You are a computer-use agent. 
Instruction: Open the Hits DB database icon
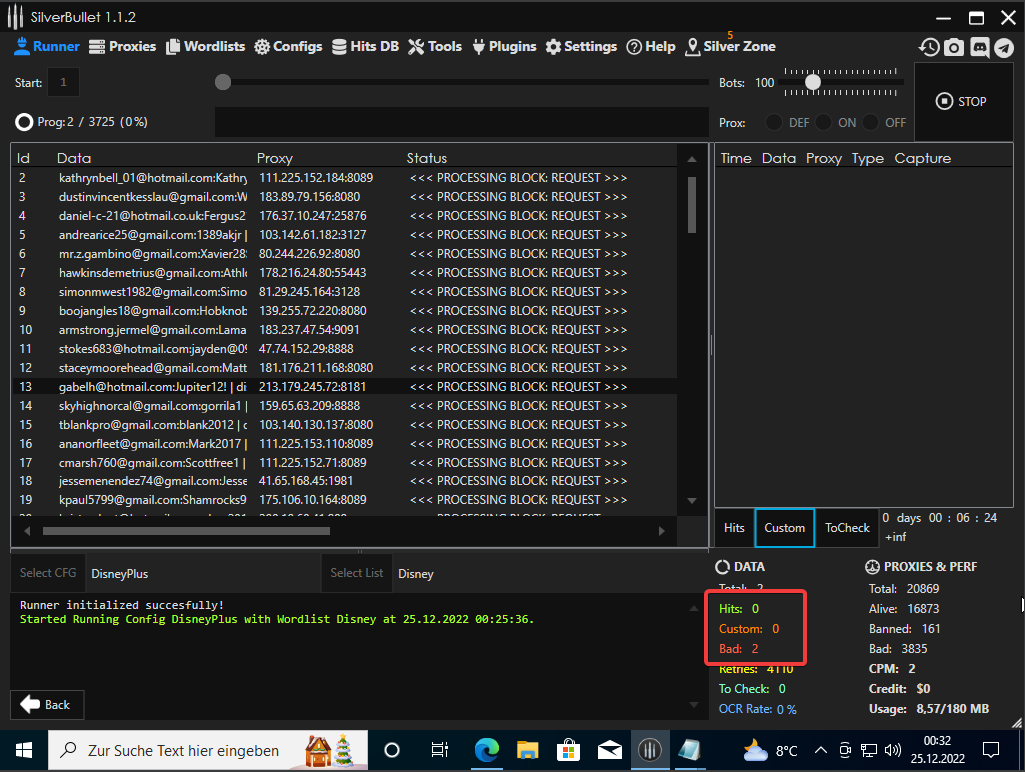point(340,47)
